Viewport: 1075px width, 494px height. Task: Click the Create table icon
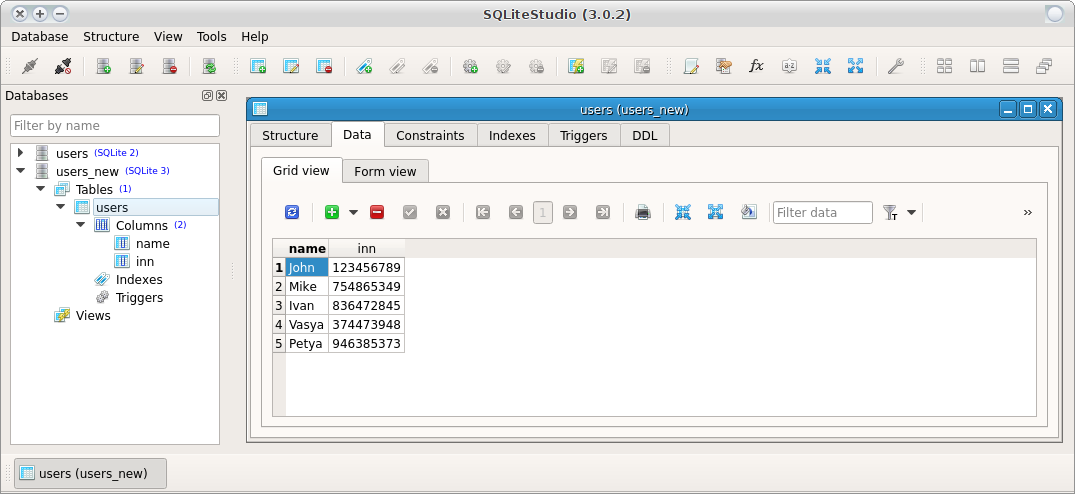click(x=258, y=66)
